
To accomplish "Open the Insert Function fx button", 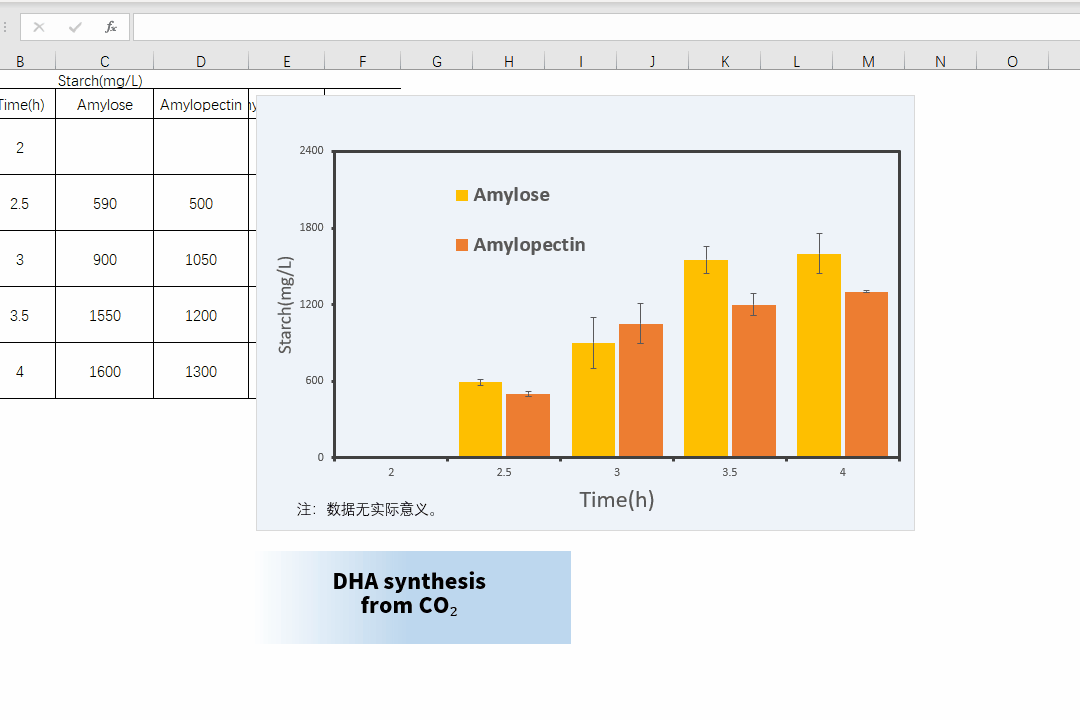I will tap(111, 28).
